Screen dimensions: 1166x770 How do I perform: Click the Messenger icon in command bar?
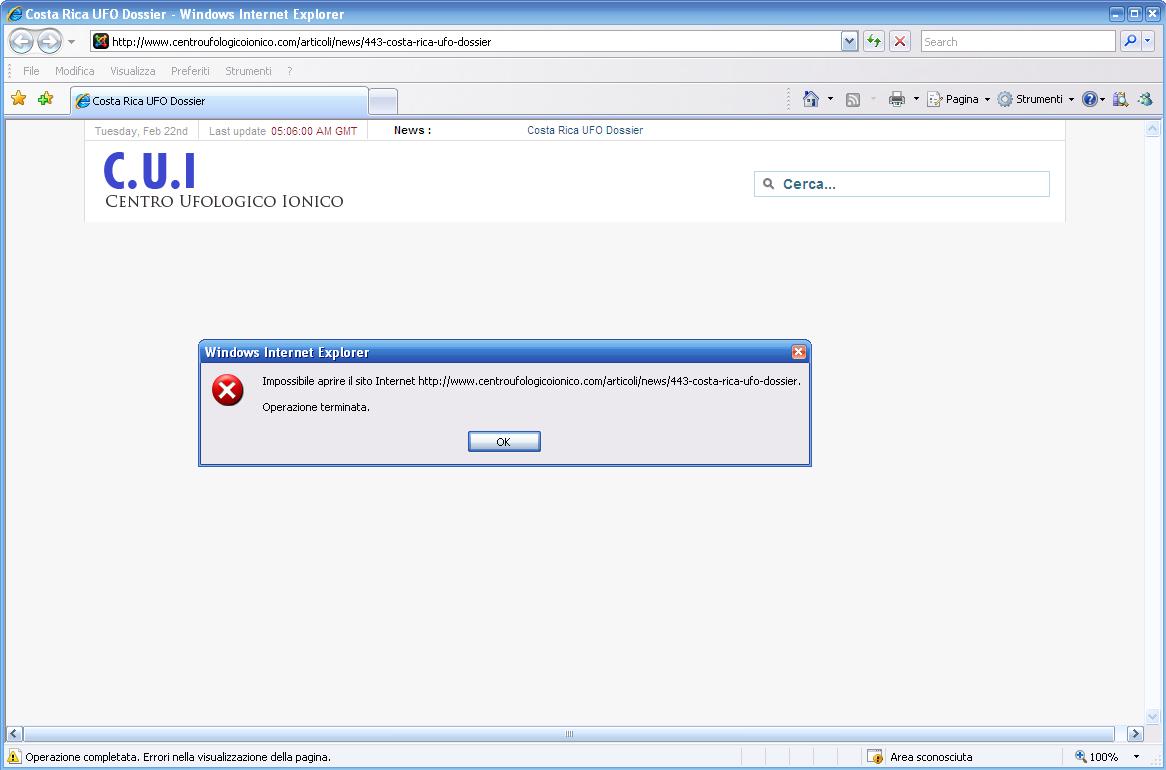tap(1145, 99)
